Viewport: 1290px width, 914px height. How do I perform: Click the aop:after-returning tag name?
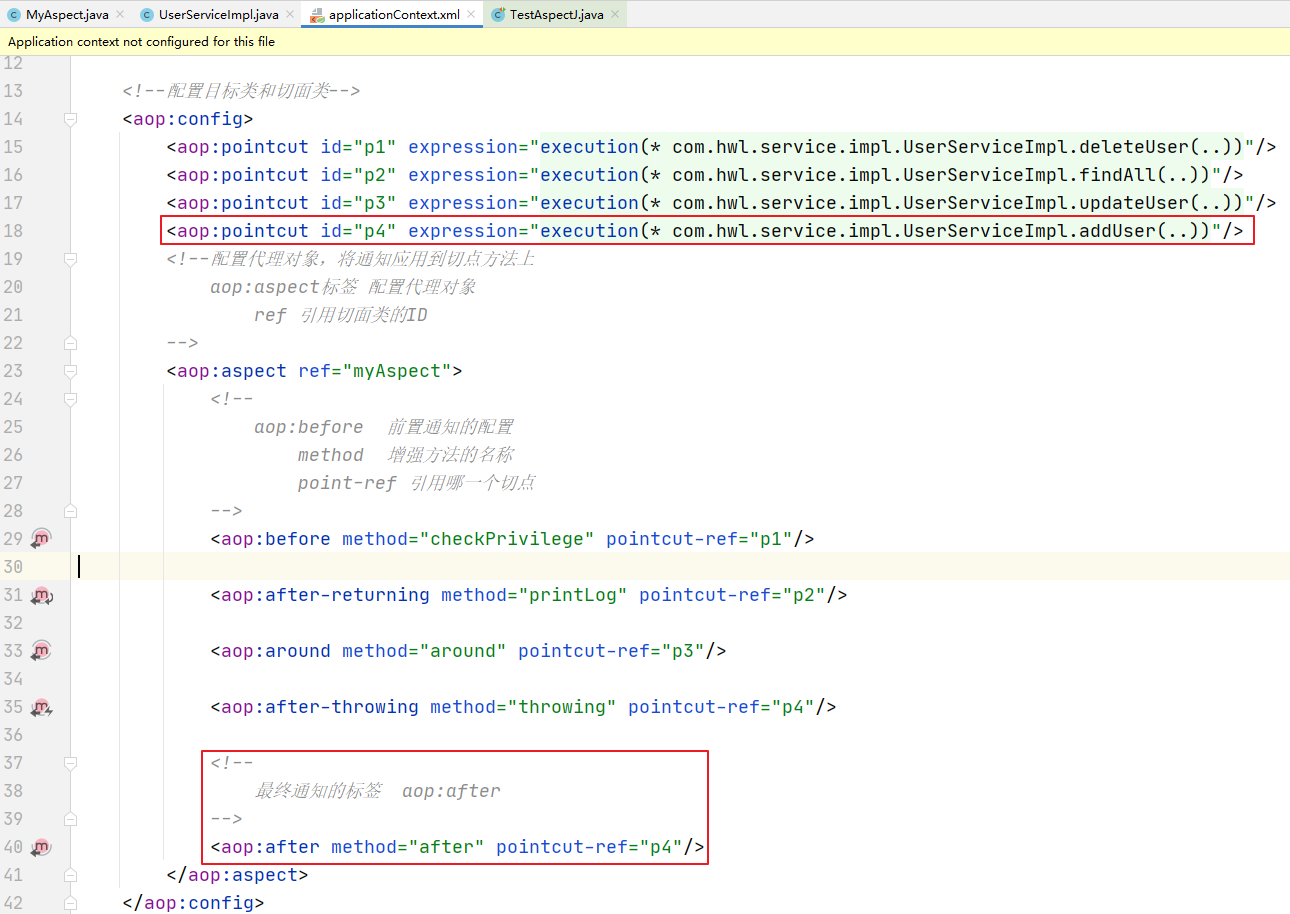[x=326, y=595]
